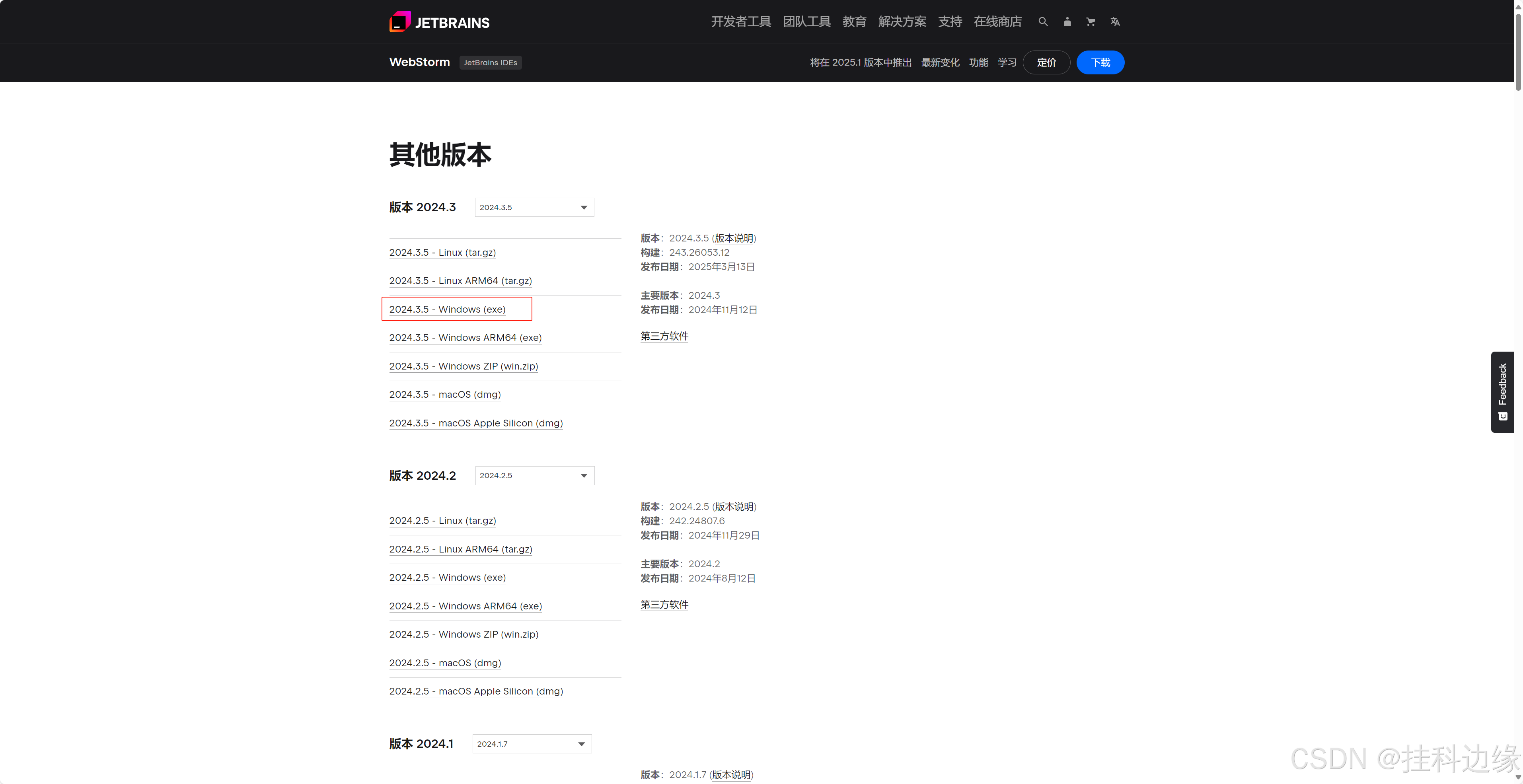Open the shopping cart icon
This screenshot has width=1523, height=784.
click(1091, 22)
